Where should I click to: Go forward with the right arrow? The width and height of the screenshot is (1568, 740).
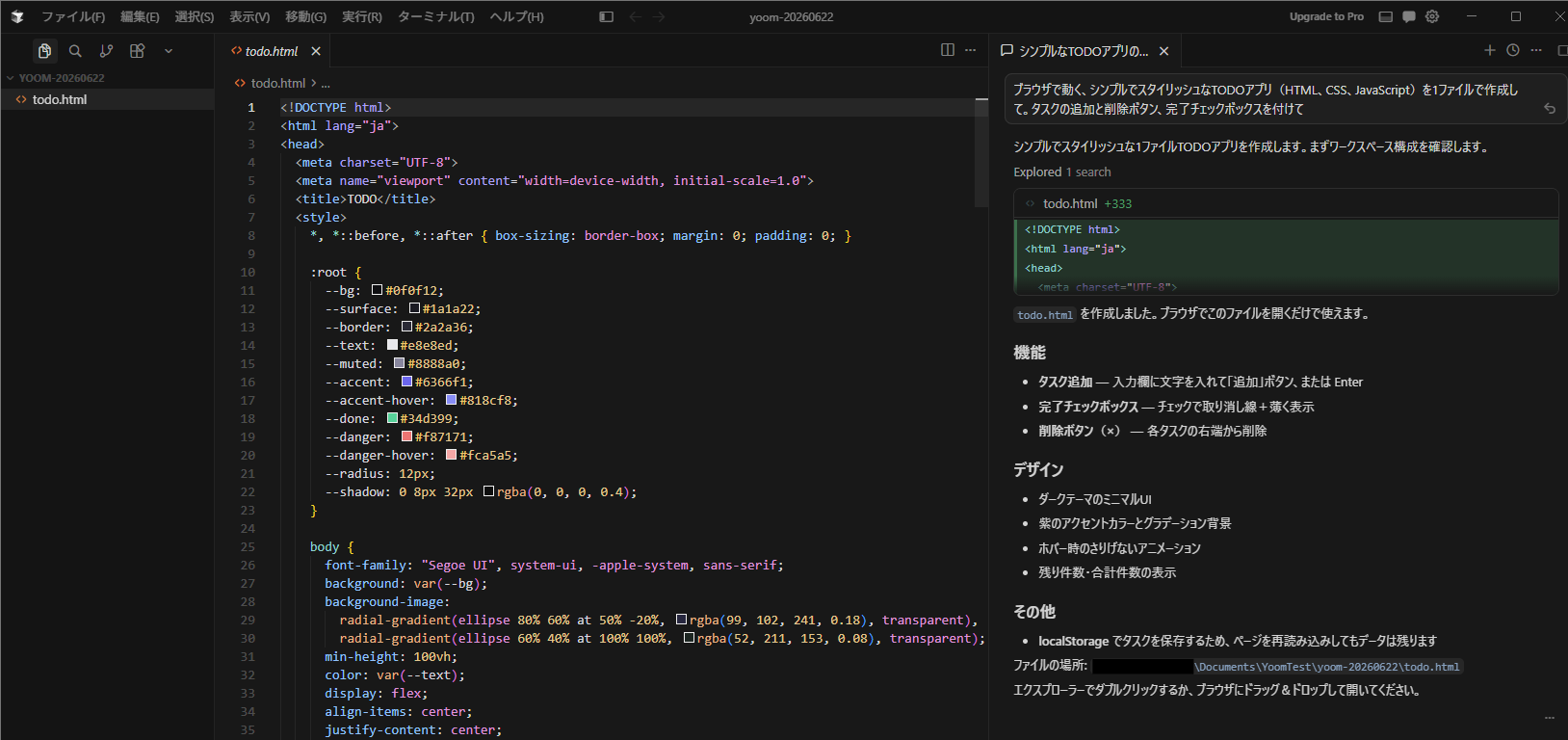(x=659, y=16)
